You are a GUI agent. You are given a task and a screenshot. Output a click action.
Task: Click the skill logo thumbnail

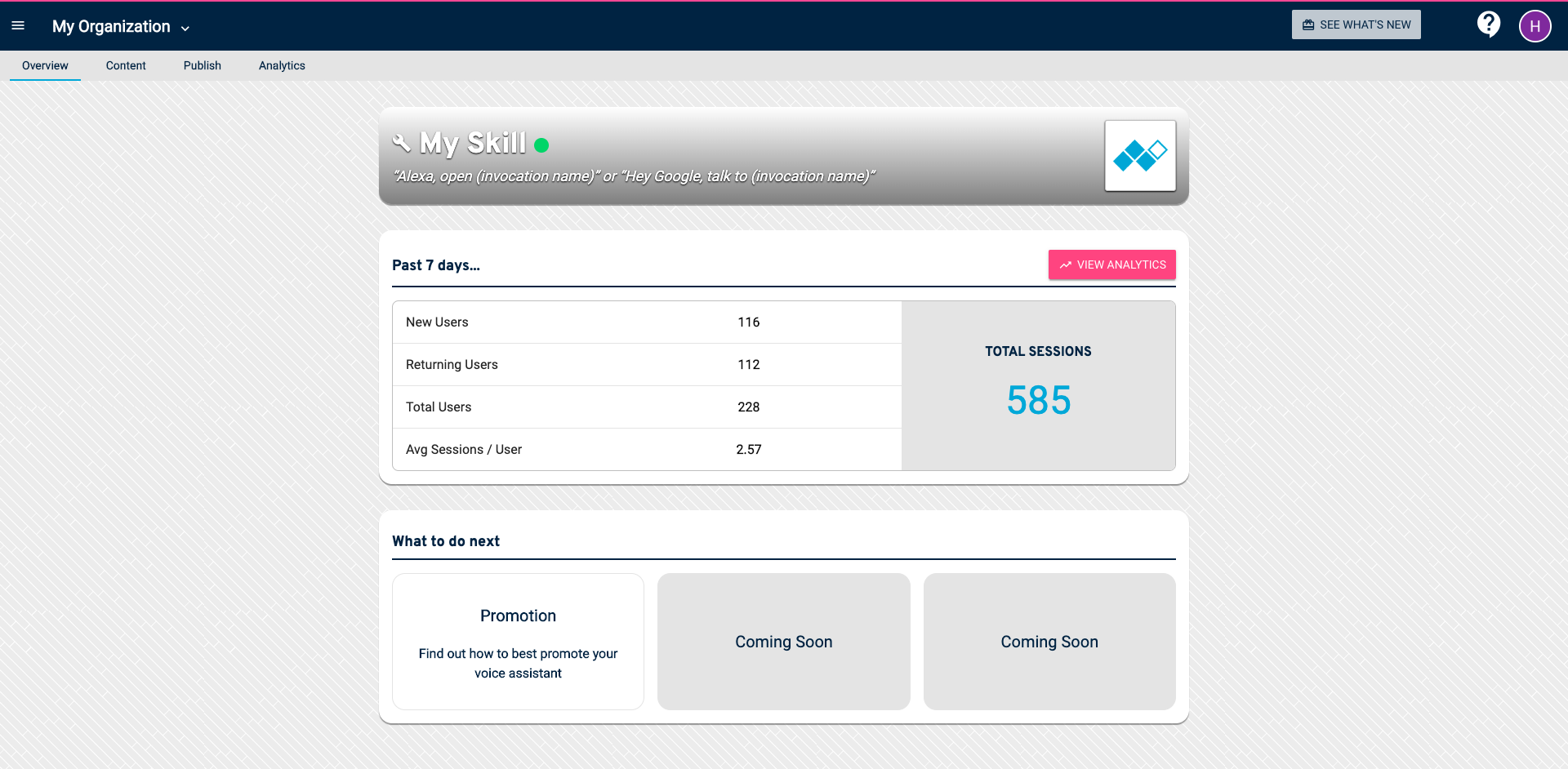coord(1140,155)
